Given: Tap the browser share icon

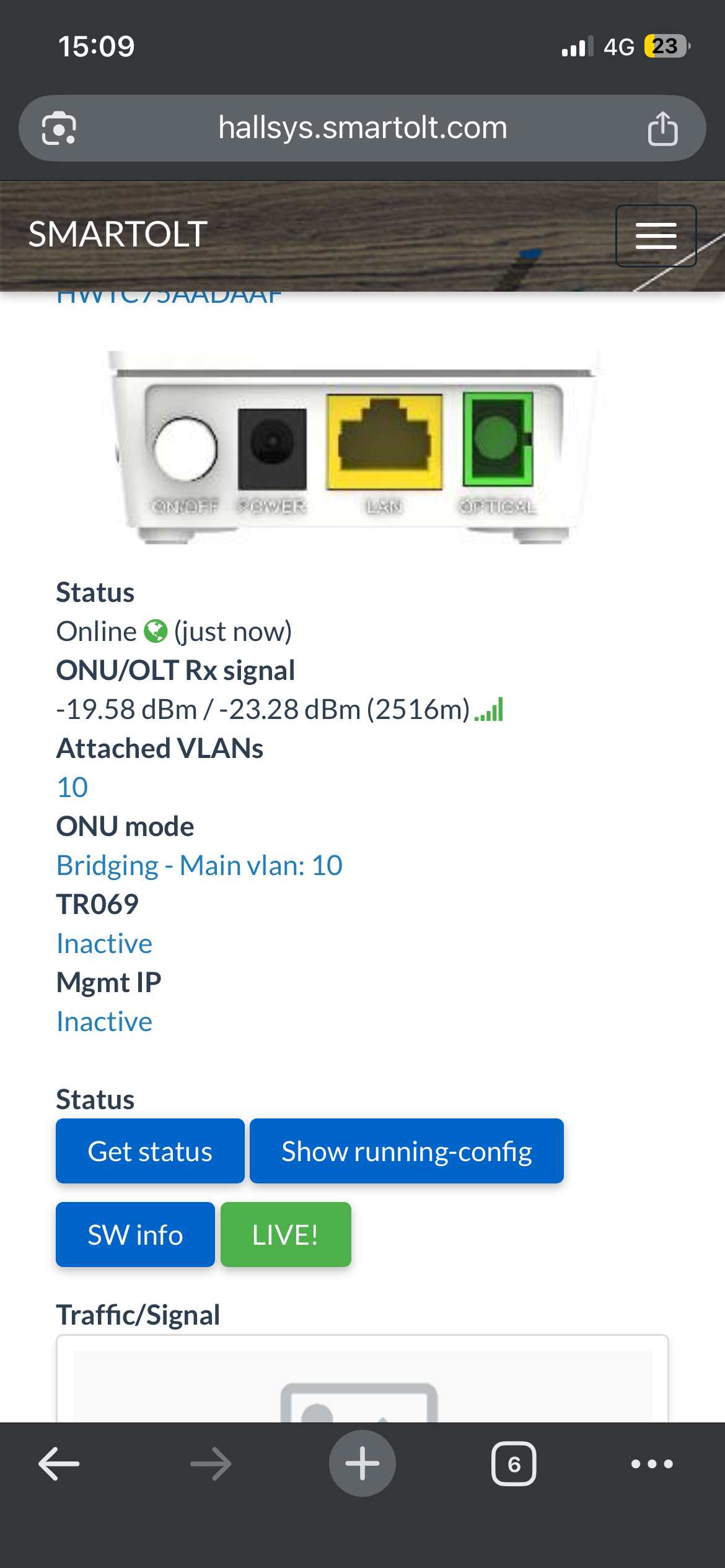Looking at the screenshot, I should coord(662,129).
